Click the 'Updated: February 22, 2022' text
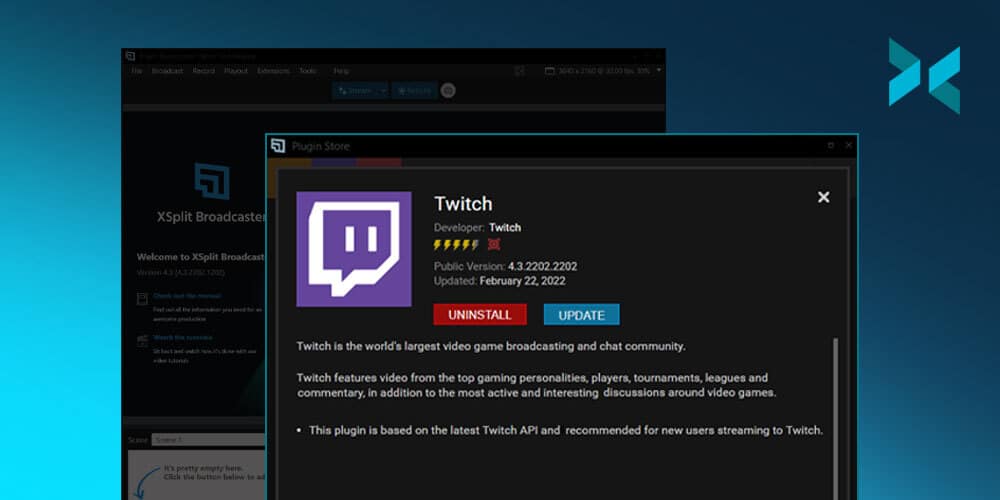 500,281
